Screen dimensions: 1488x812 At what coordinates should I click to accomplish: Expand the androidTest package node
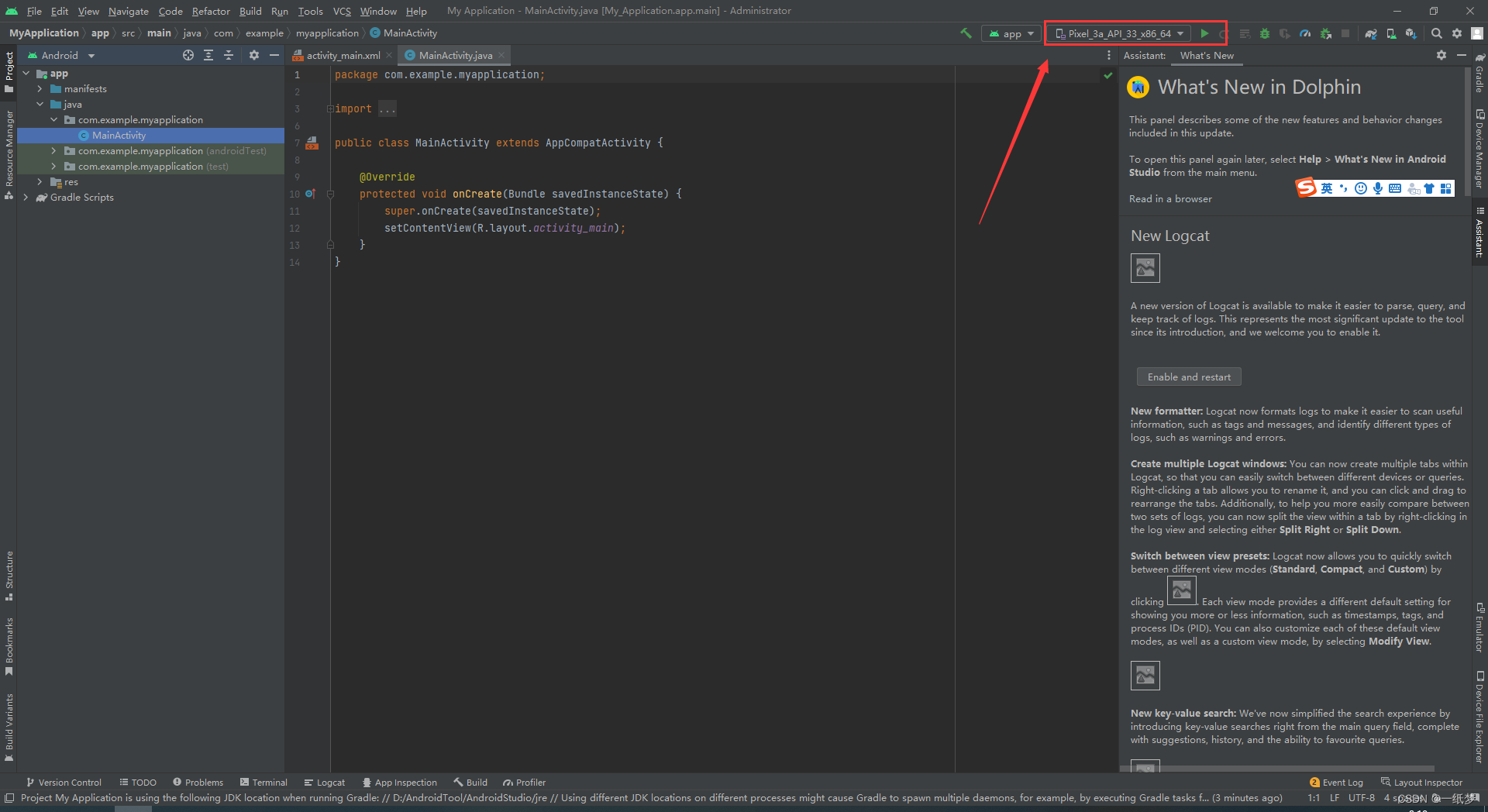coord(53,151)
